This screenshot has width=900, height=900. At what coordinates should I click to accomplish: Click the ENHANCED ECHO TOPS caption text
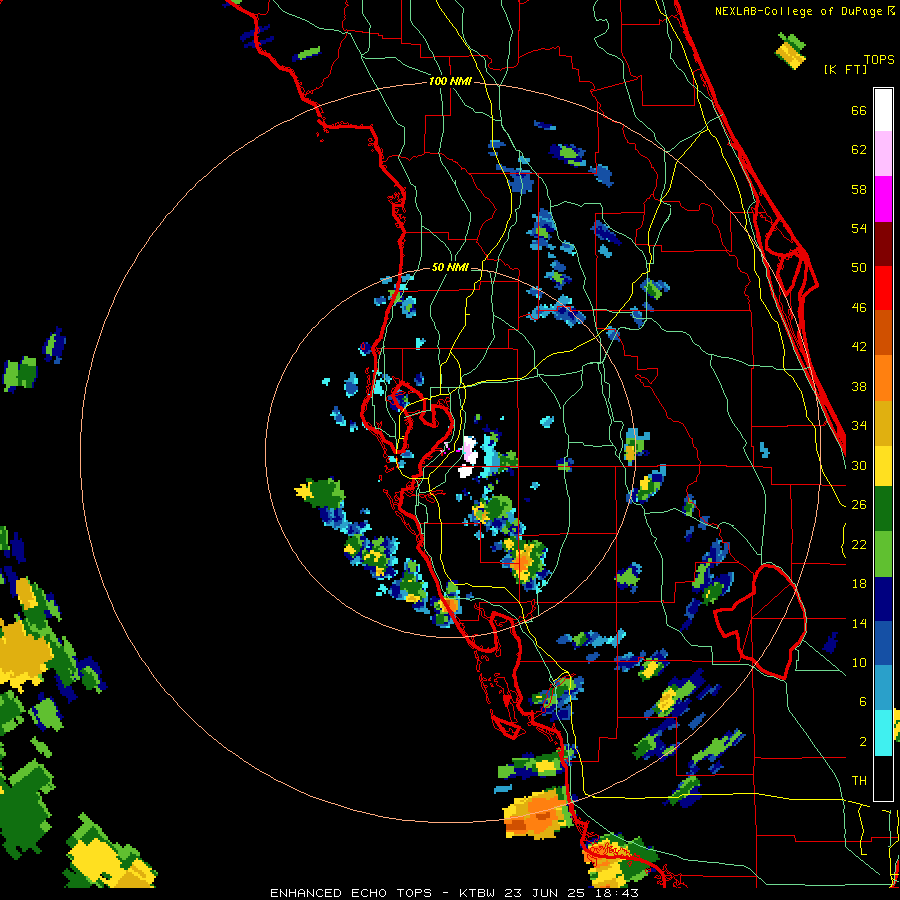(x=351, y=893)
